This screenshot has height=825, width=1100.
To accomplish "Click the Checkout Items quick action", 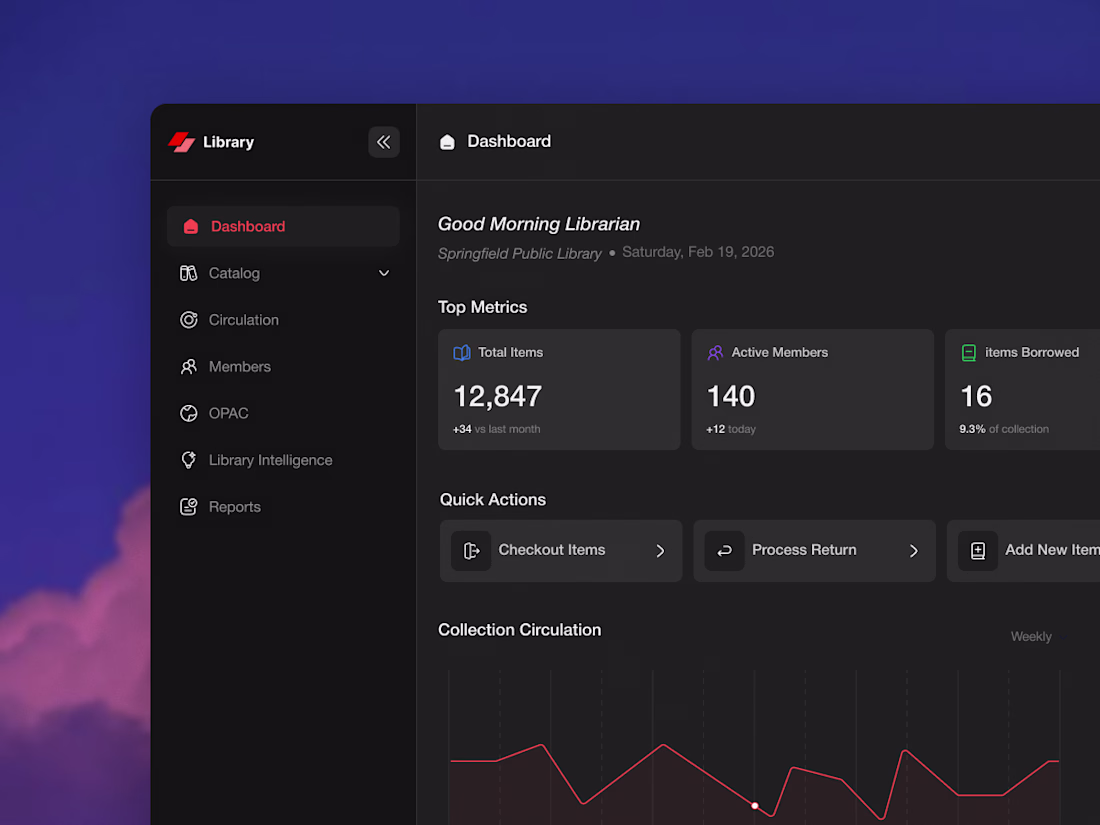I will tap(561, 551).
